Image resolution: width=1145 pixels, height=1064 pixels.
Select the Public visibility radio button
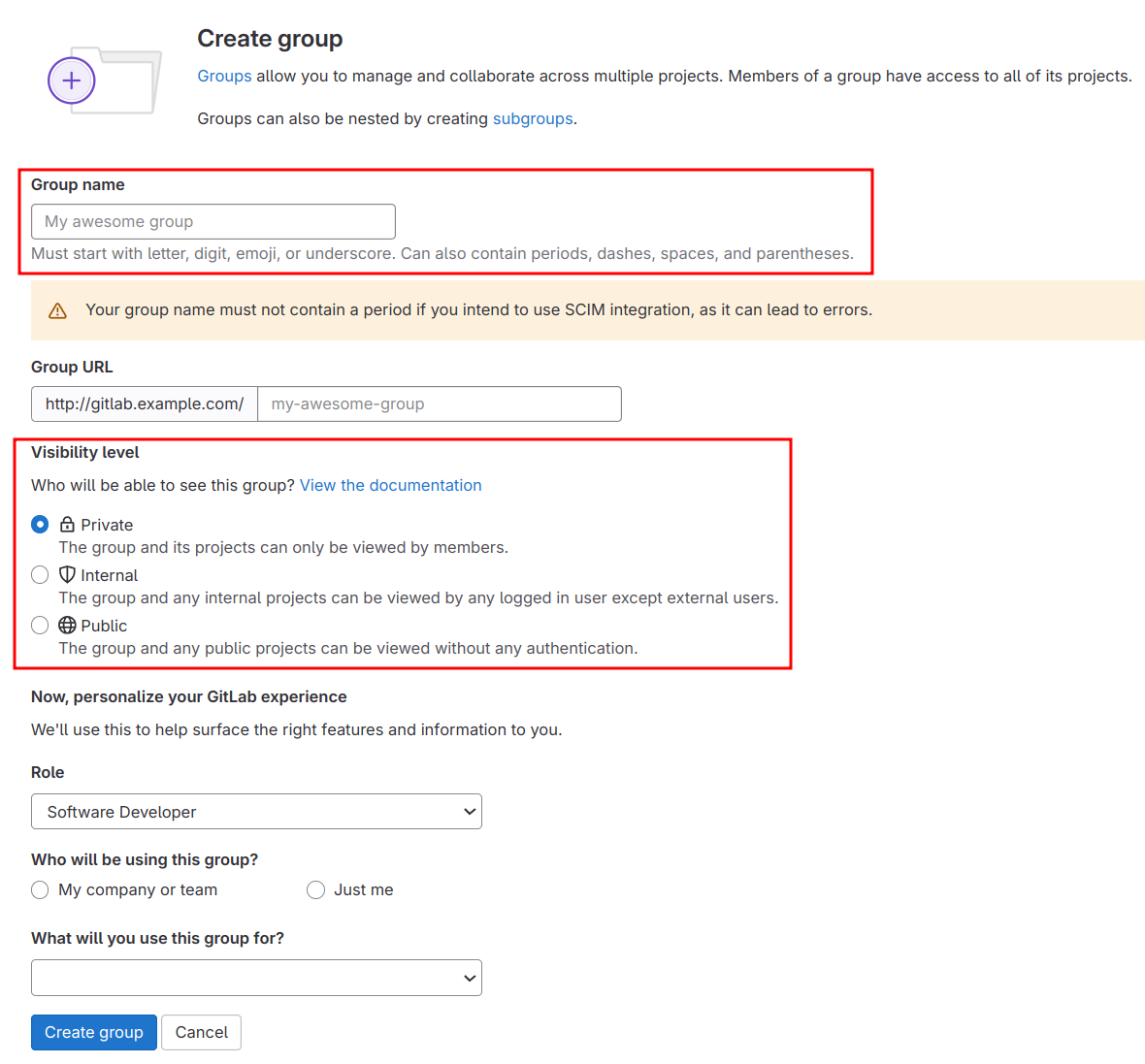pos(40,626)
